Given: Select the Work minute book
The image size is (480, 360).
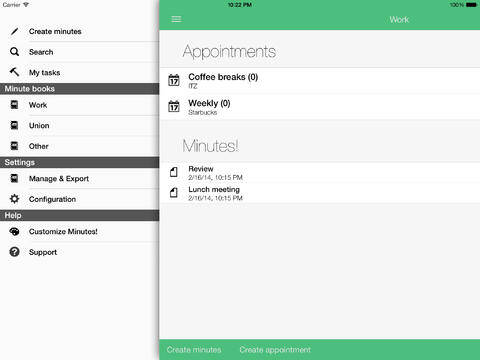Looking at the screenshot, I should coord(80,105).
